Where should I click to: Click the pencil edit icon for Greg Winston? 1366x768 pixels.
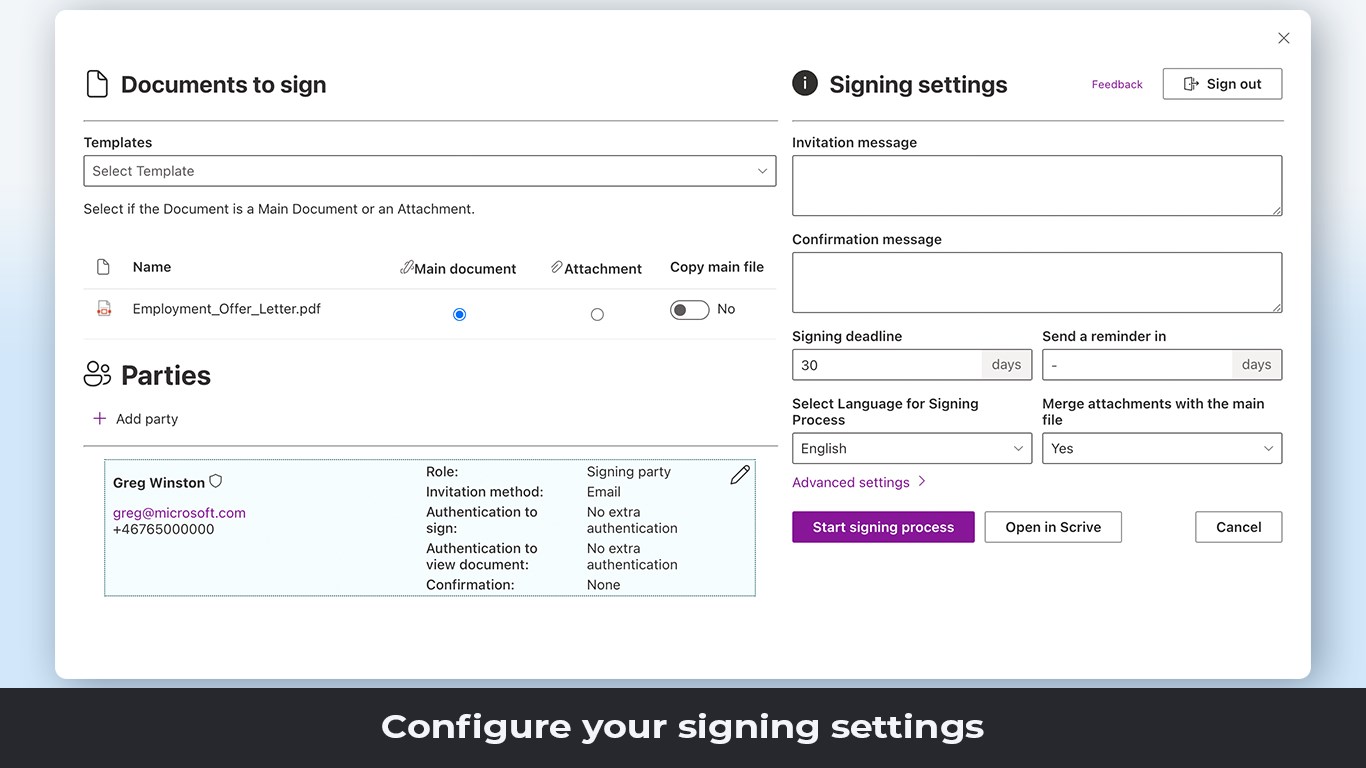[740, 475]
